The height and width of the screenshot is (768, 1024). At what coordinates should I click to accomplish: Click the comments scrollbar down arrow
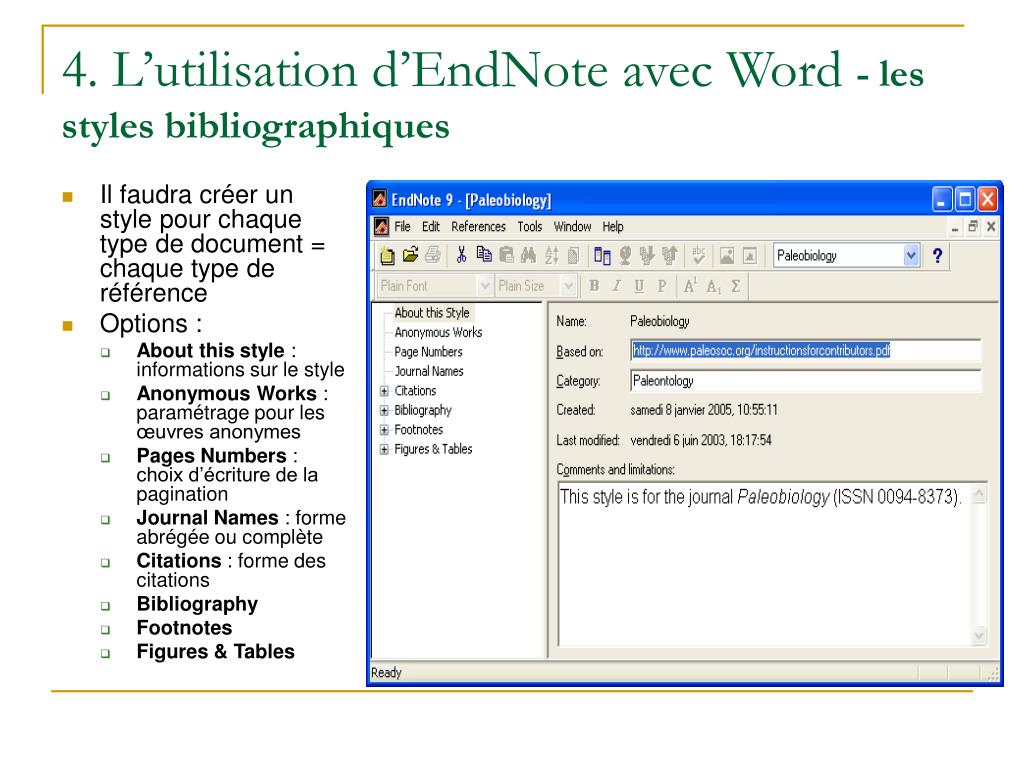point(979,635)
